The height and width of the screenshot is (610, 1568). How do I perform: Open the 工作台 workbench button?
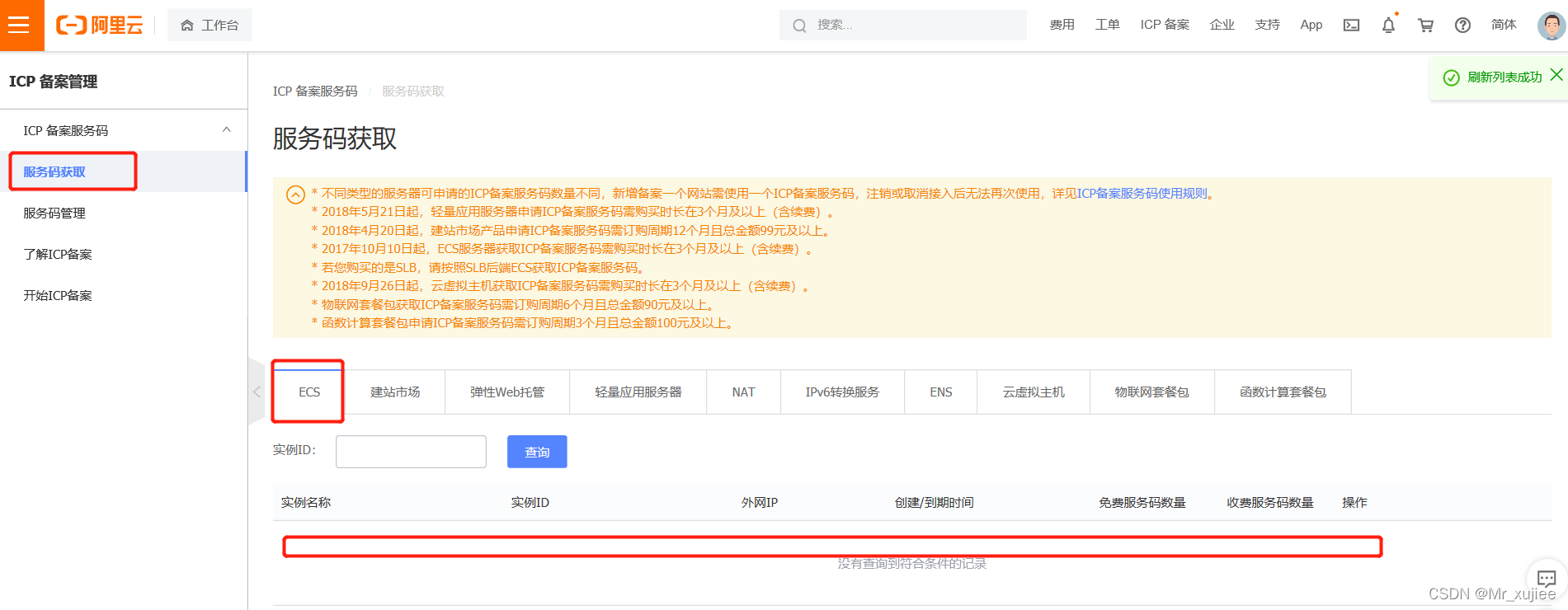tap(210, 26)
